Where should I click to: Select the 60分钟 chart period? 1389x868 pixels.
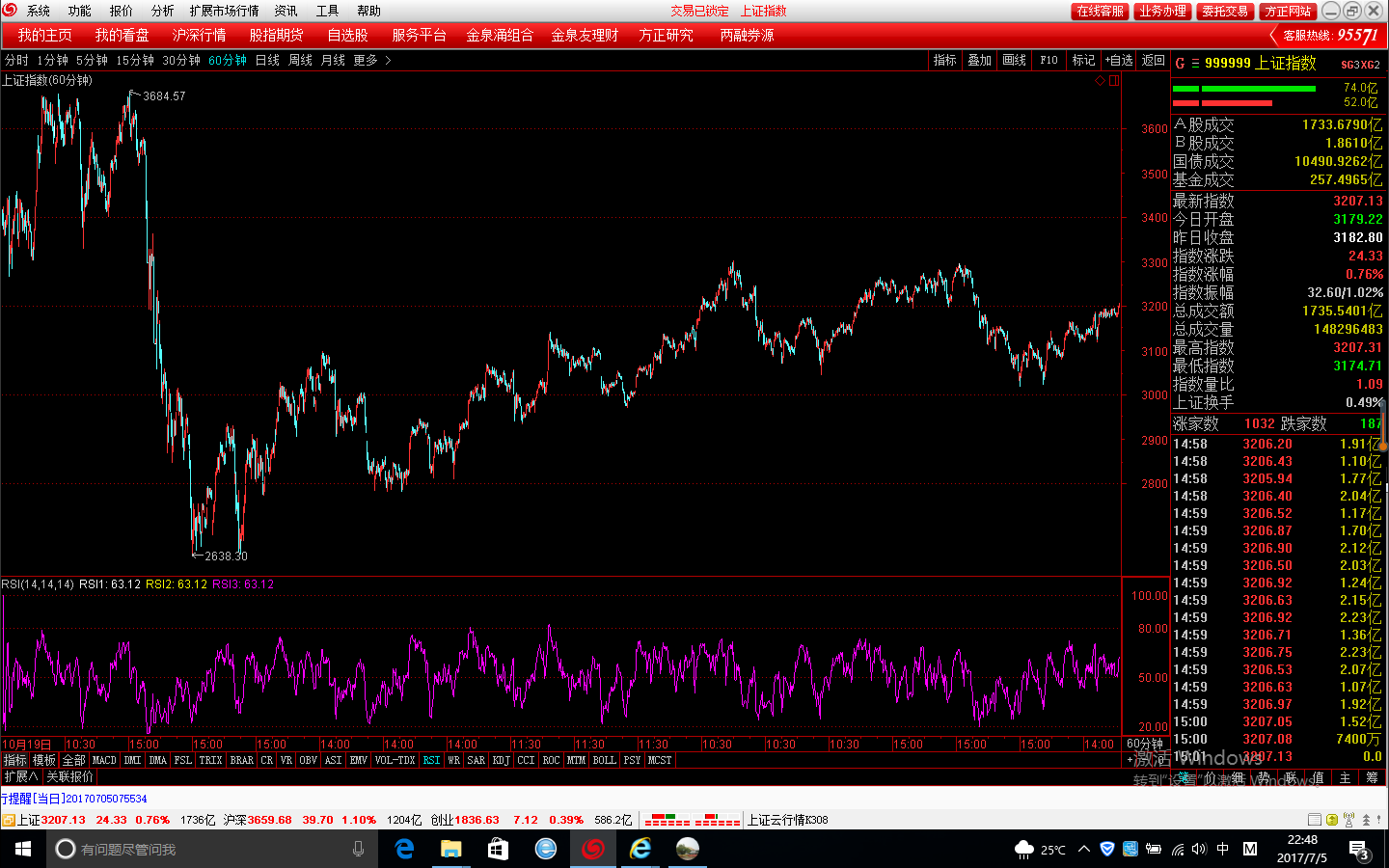(228, 60)
